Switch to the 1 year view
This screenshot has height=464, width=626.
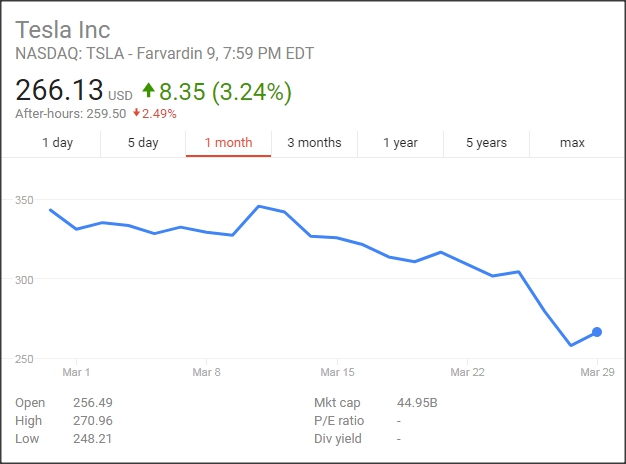[400, 143]
